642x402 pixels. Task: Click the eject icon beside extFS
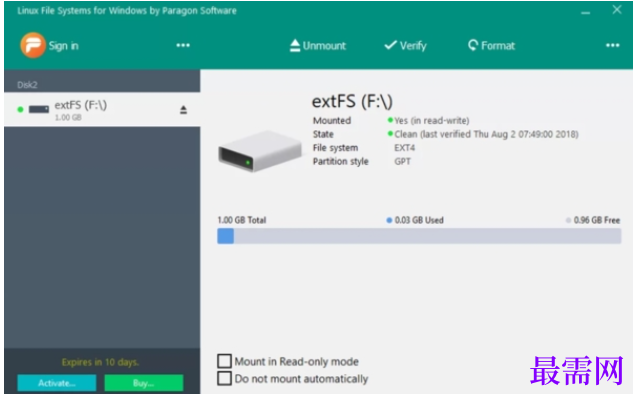pos(183,110)
